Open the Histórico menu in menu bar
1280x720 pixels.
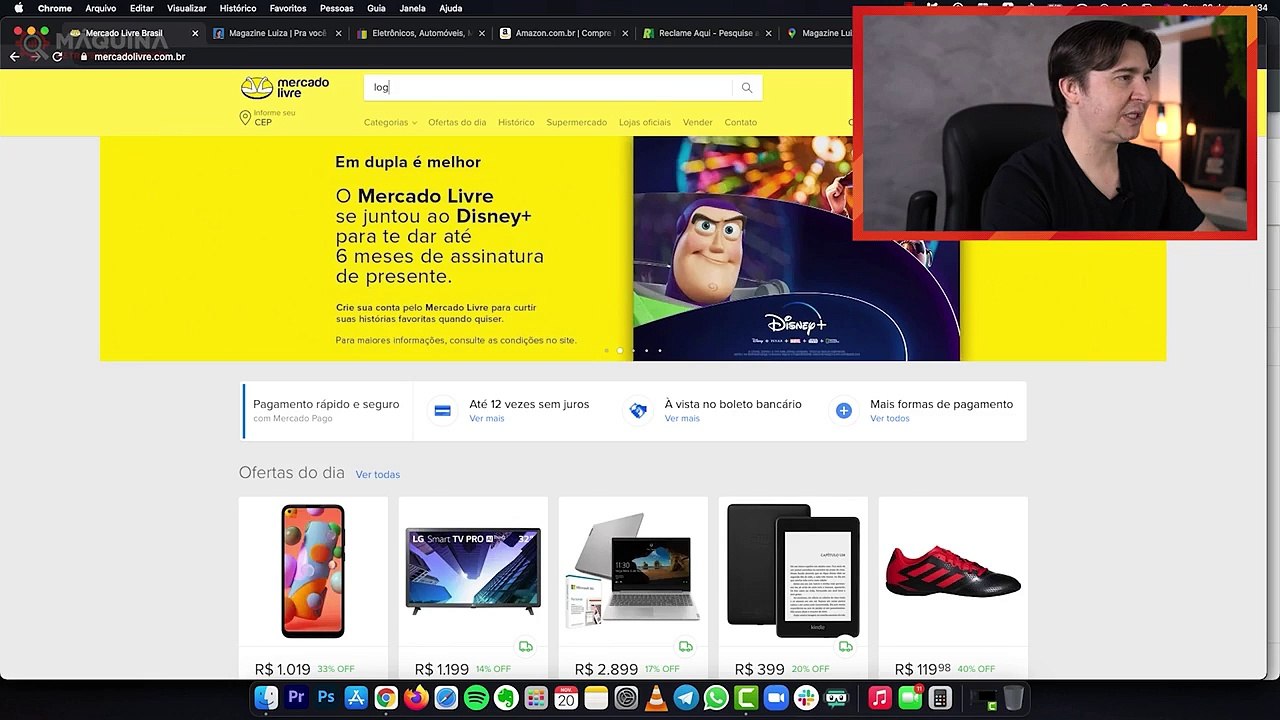pos(238,8)
